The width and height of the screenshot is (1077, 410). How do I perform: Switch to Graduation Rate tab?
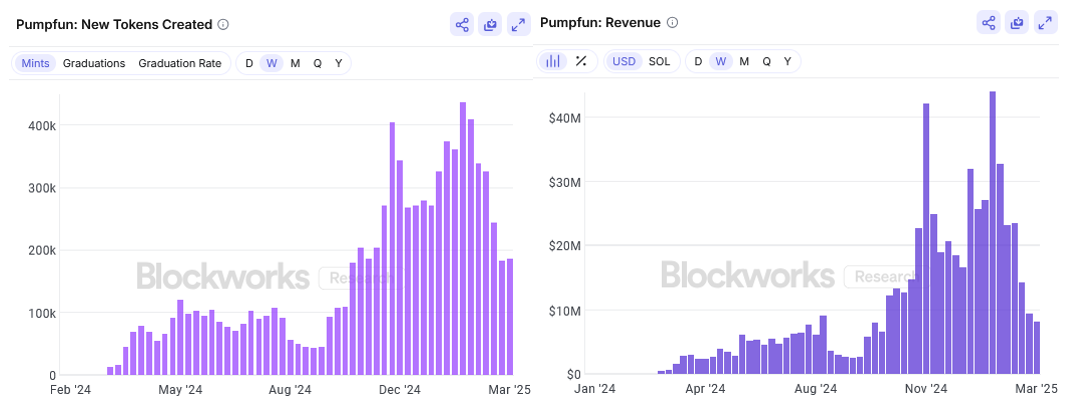tap(180, 63)
